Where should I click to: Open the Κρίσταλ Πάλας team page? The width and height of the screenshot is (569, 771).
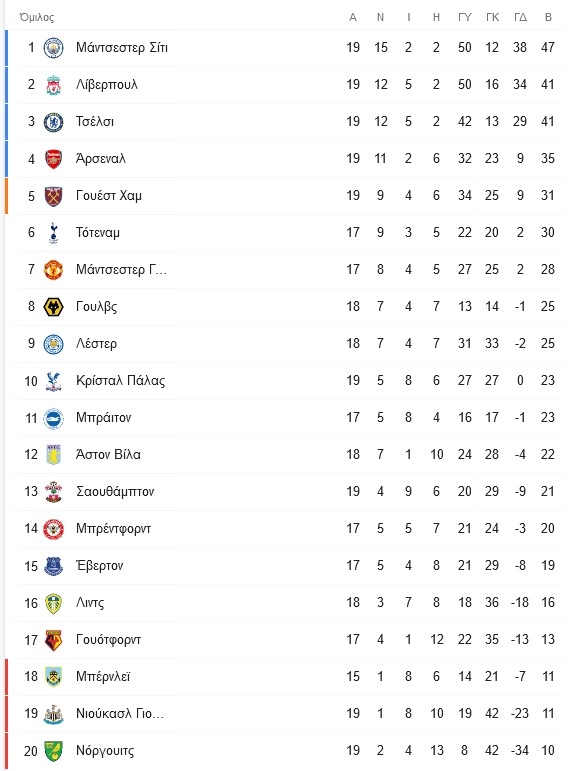pos(120,381)
